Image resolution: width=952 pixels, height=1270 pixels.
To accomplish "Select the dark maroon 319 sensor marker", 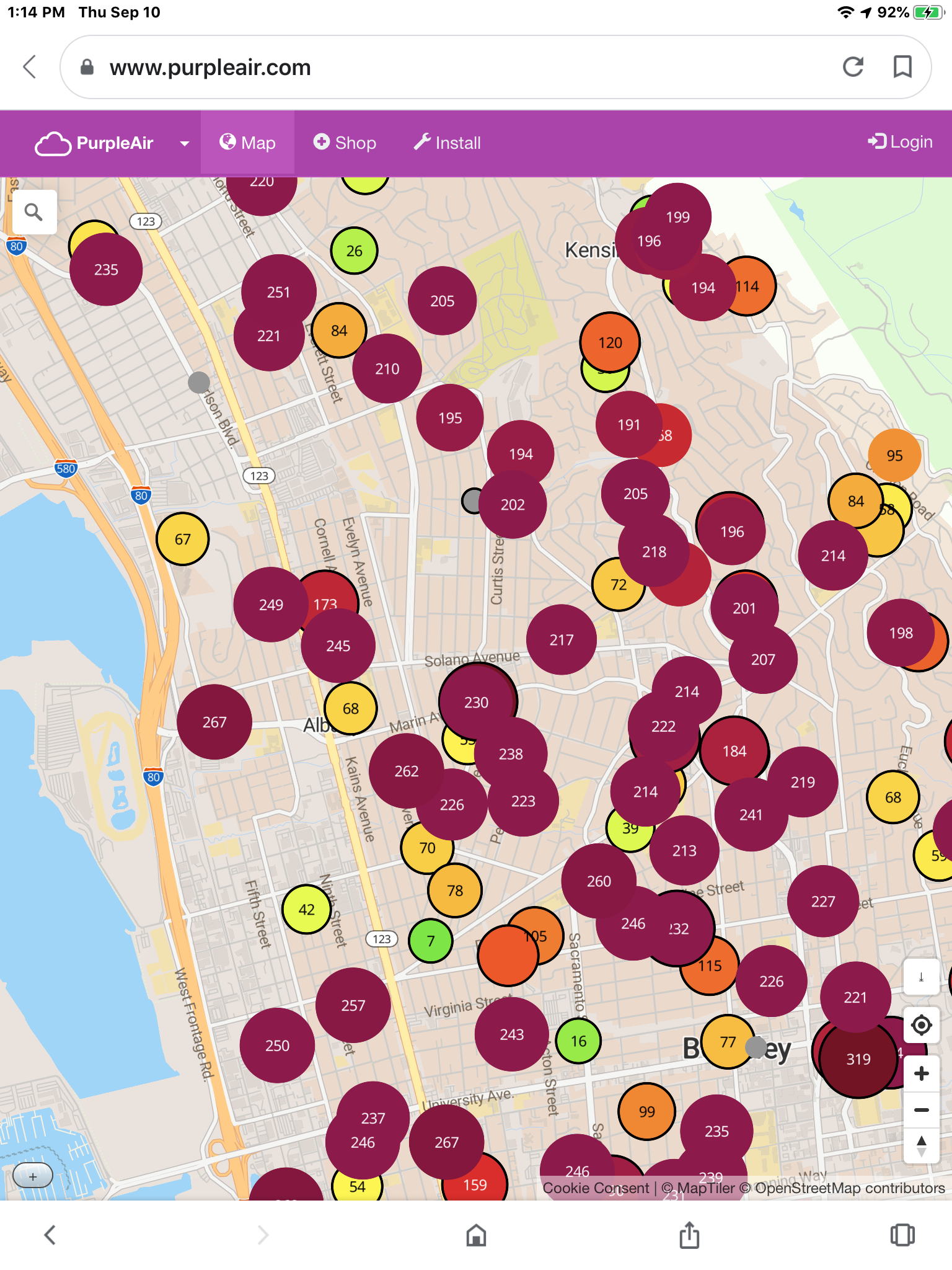I will [x=858, y=1060].
